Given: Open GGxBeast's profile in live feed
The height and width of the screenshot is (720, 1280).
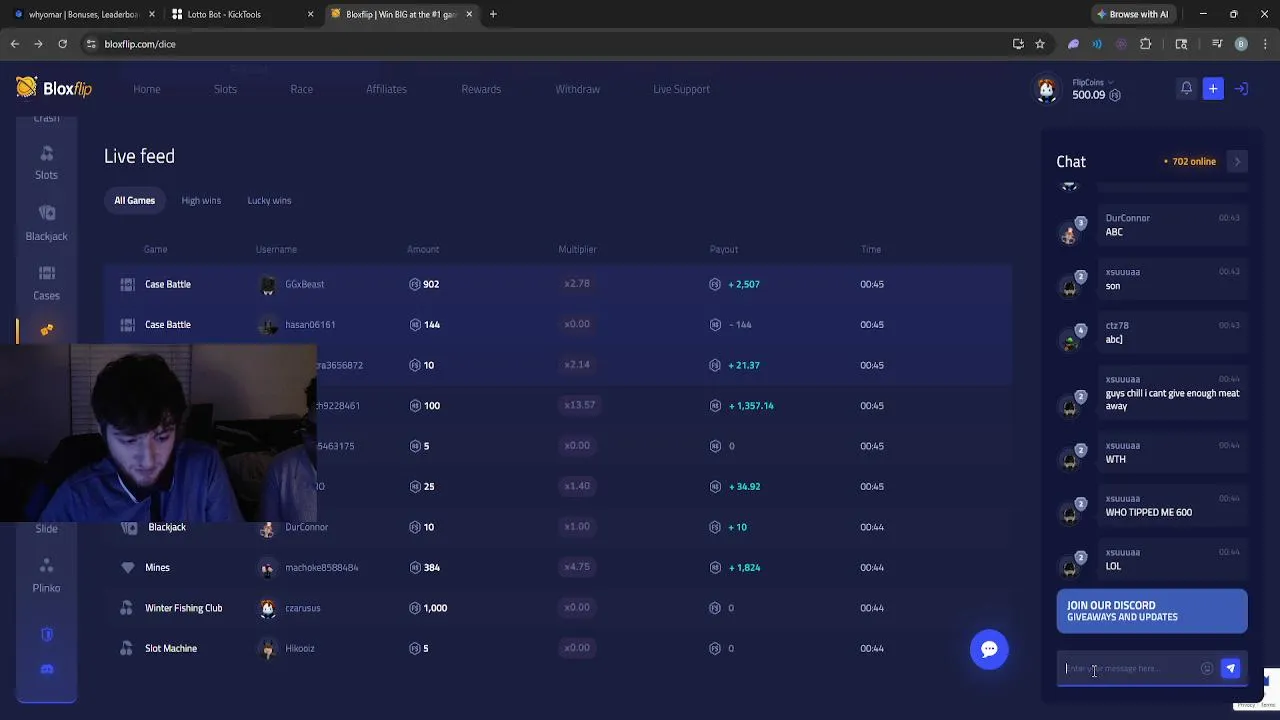Looking at the screenshot, I should pyautogui.click(x=304, y=284).
